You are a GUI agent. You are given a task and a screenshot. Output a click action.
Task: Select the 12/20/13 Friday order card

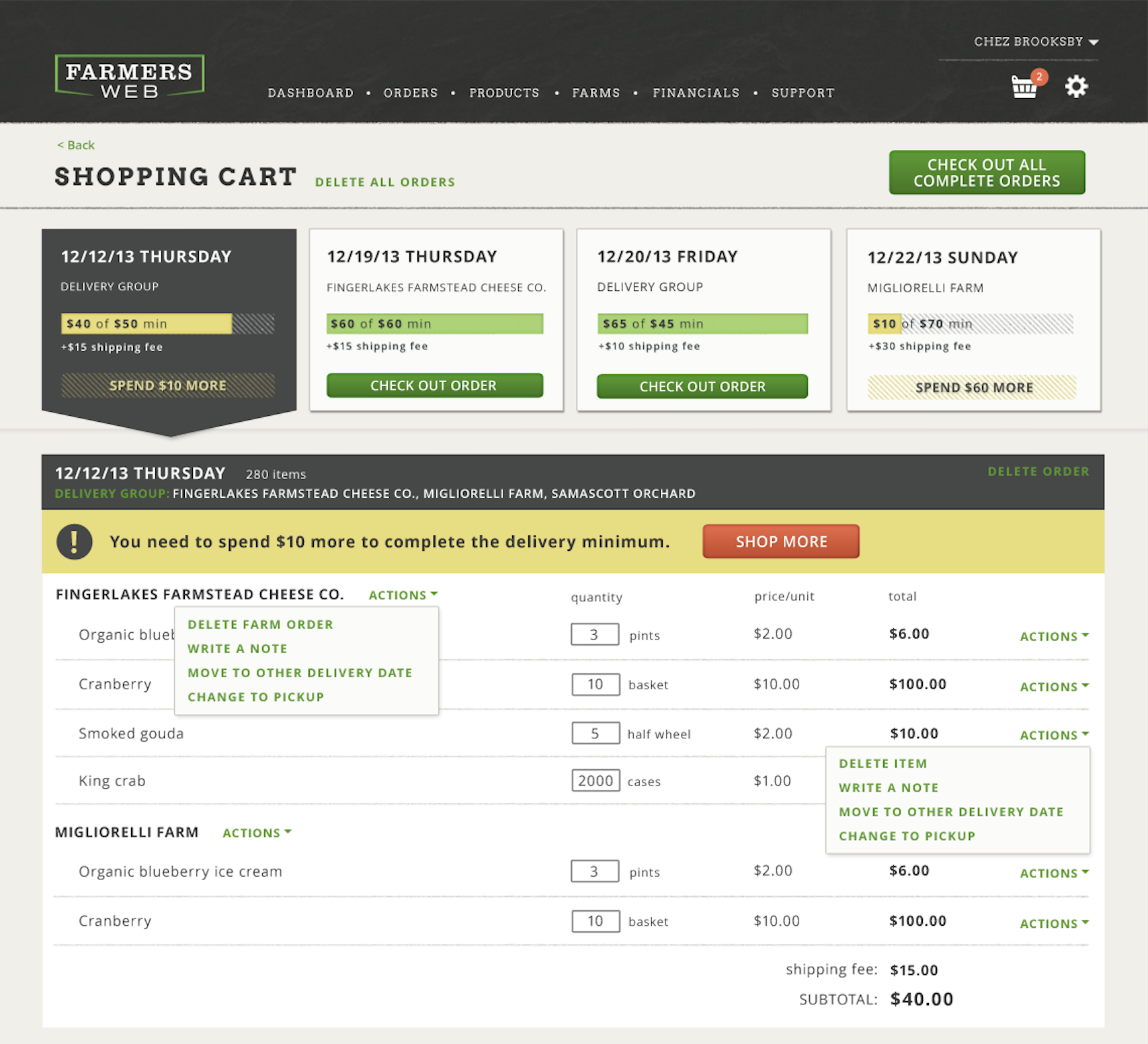click(704, 320)
